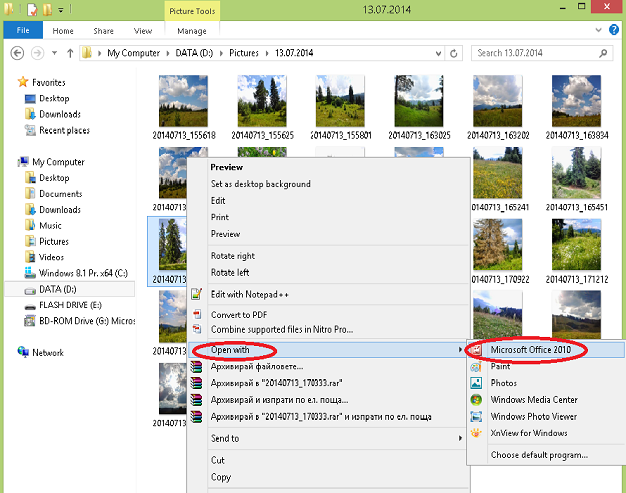Choose the XnView for Windows icon
The width and height of the screenshot is (626, 493).
click(x=476, y=433)
